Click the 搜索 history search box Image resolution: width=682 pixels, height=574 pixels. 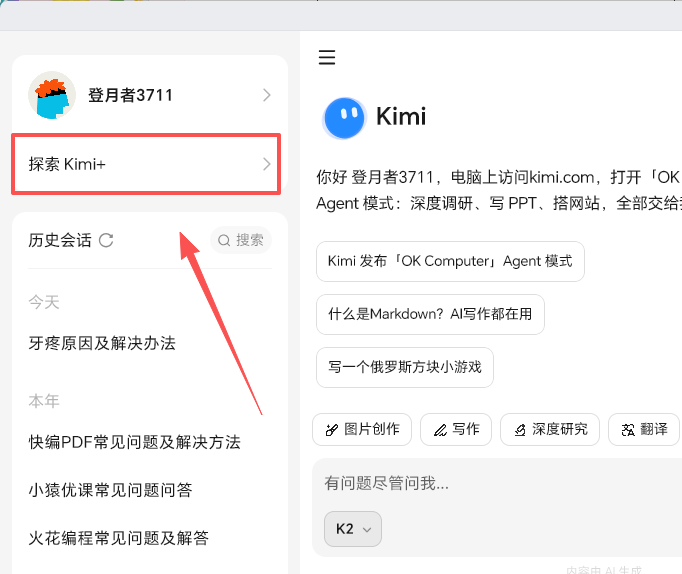pos(241,240)
